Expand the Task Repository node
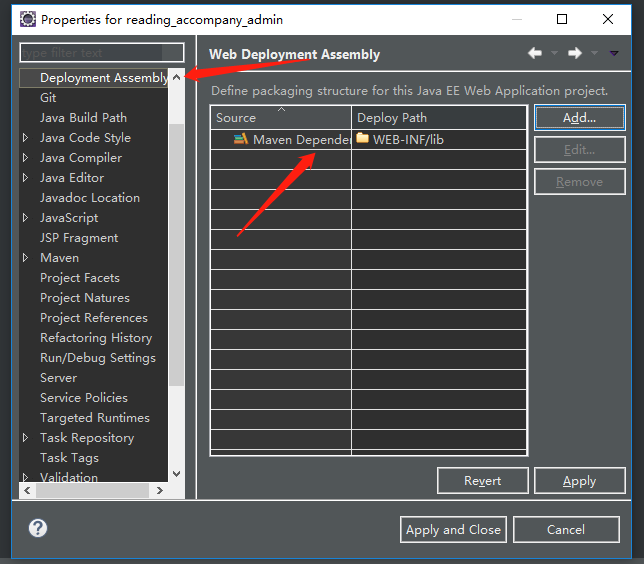 tap(25, 437)
